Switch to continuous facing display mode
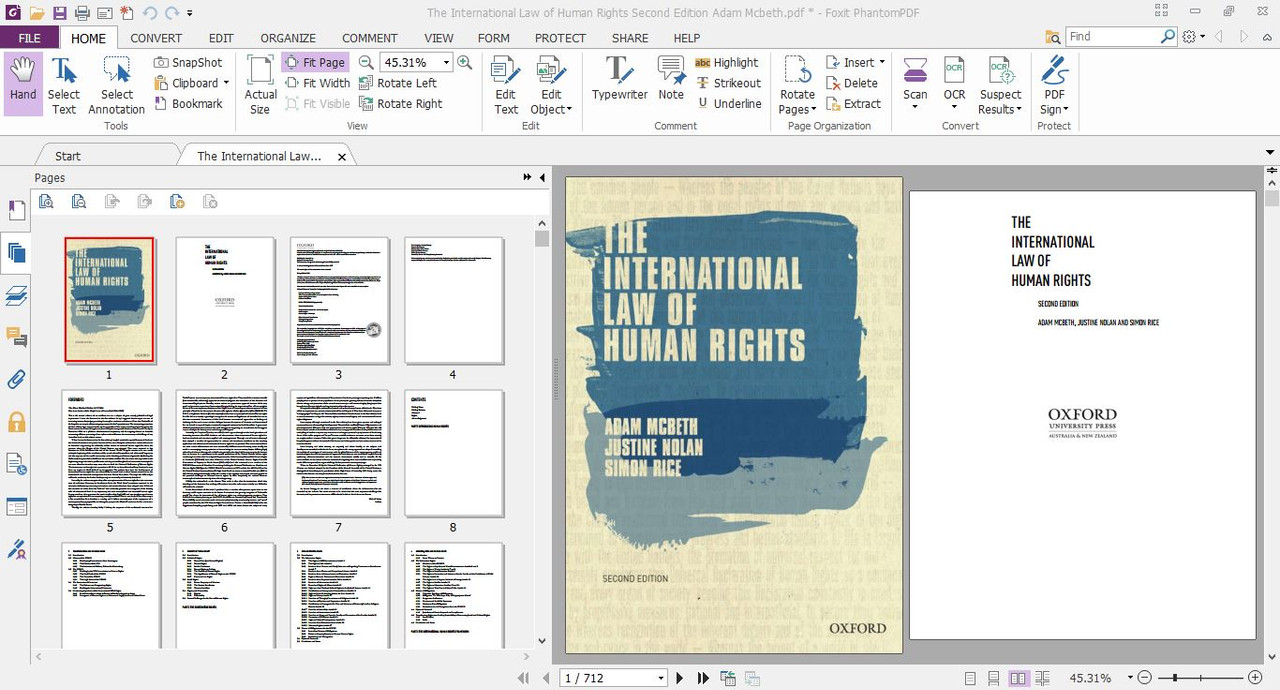The height and width of the screenshot is (690, 1280). tap(1041, 678)
